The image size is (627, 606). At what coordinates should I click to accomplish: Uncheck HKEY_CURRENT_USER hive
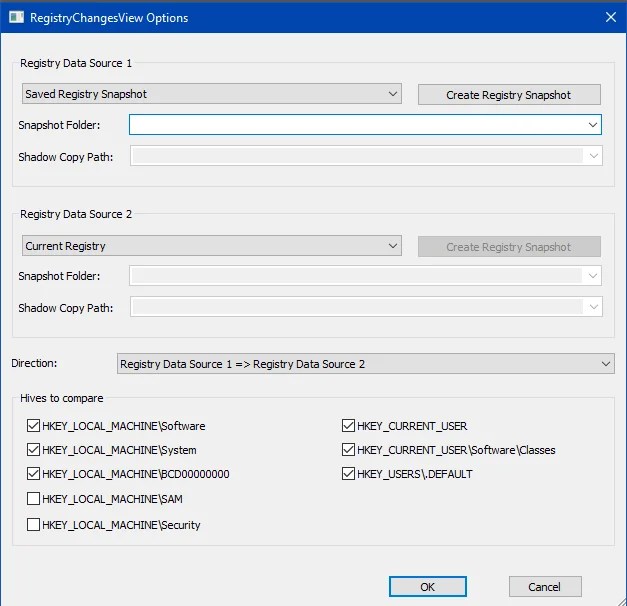(348, 426)
